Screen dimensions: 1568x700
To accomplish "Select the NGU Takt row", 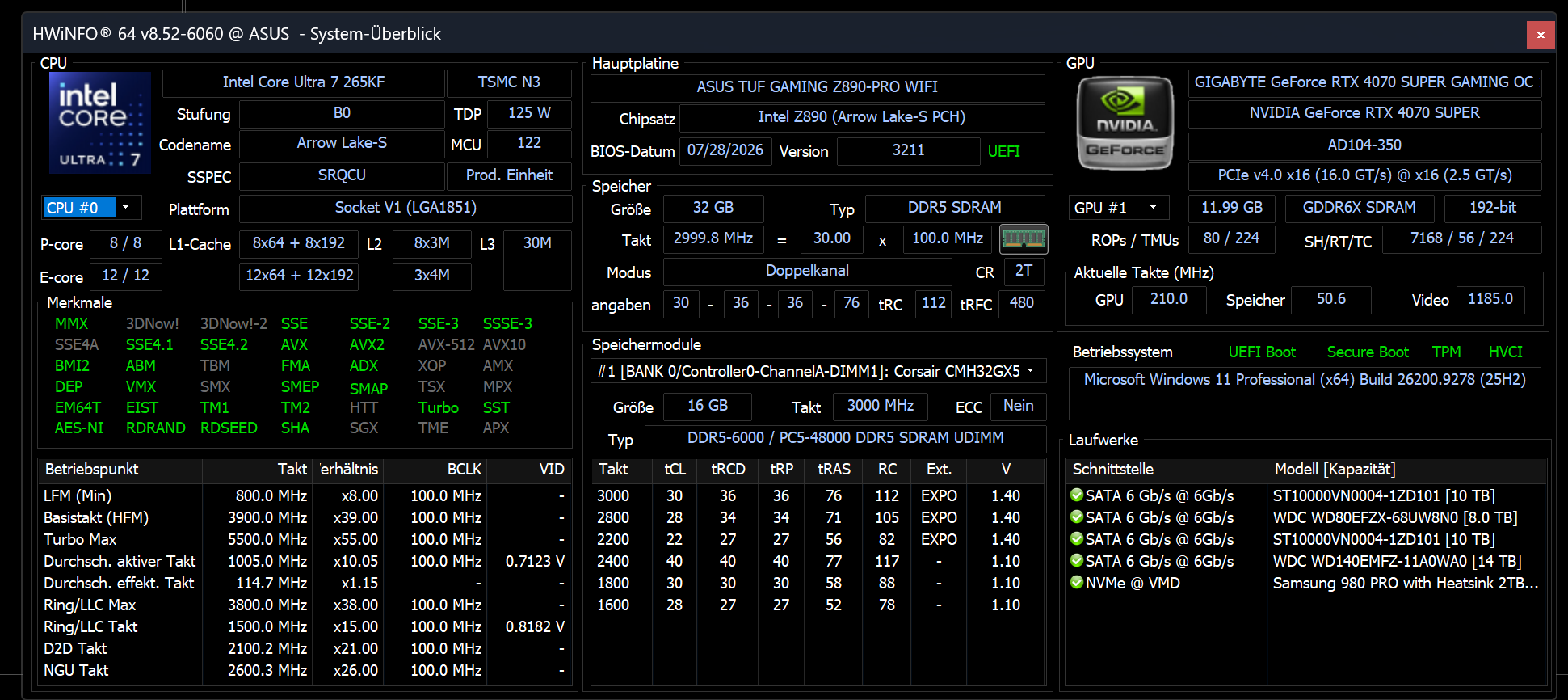I will coord(304,670).
